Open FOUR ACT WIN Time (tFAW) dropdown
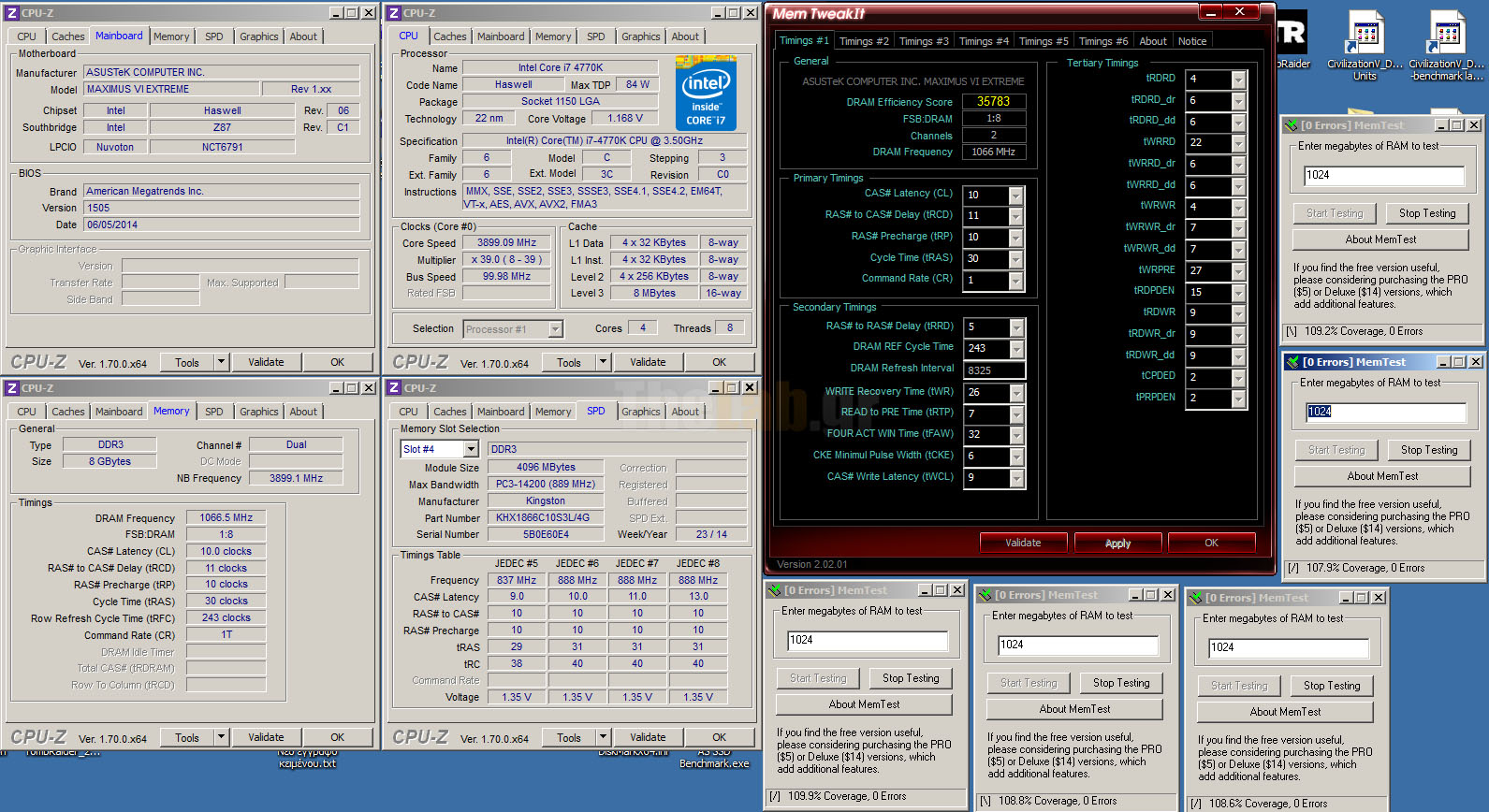The width and height of the screenshot is (1489, 812). pyautogui.click(x=1016, y=435)
